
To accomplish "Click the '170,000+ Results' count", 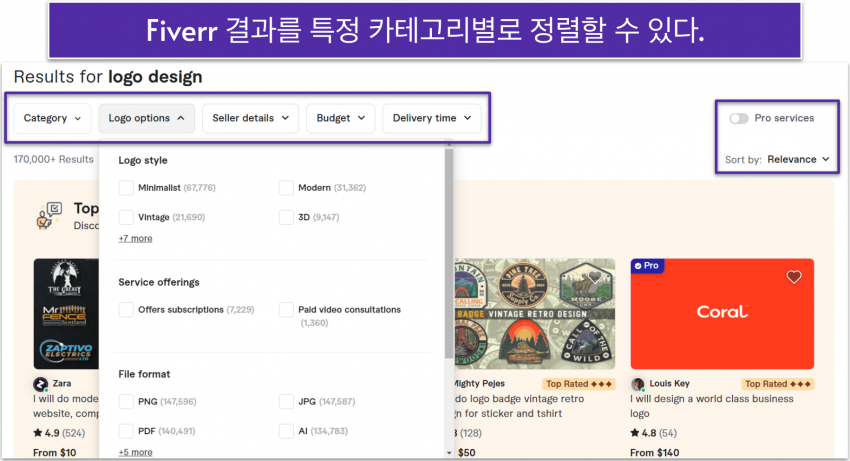I will [x=54, y=159].
